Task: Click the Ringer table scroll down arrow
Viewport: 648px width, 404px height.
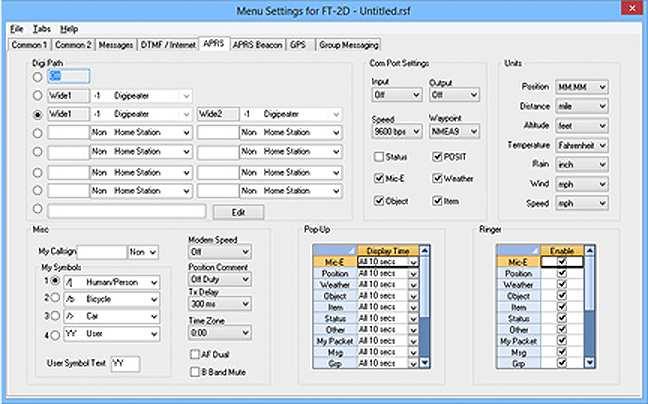Action: [590, 363]
